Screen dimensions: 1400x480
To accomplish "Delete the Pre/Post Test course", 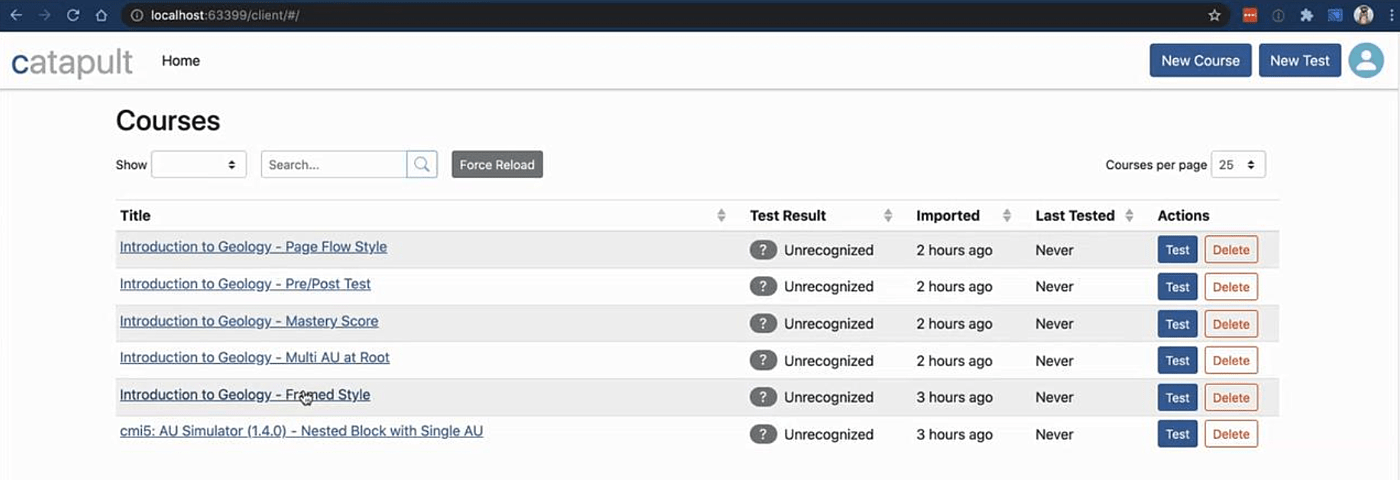I will tap(1230, 287).
